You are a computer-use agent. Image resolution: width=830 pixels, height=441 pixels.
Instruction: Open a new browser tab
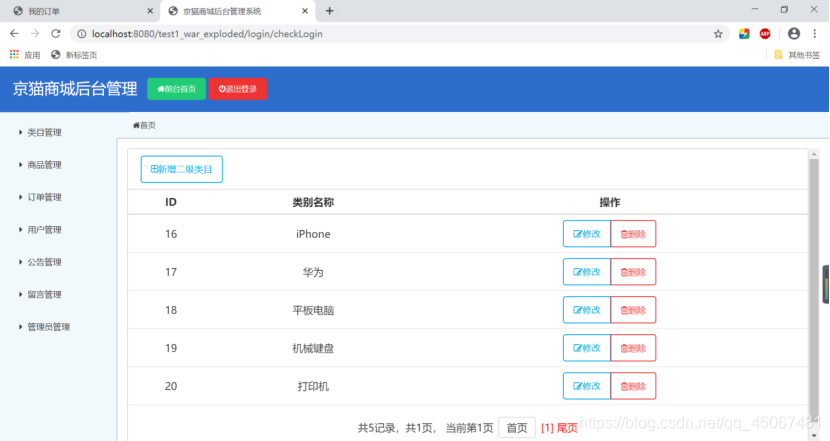pos(329,11)
